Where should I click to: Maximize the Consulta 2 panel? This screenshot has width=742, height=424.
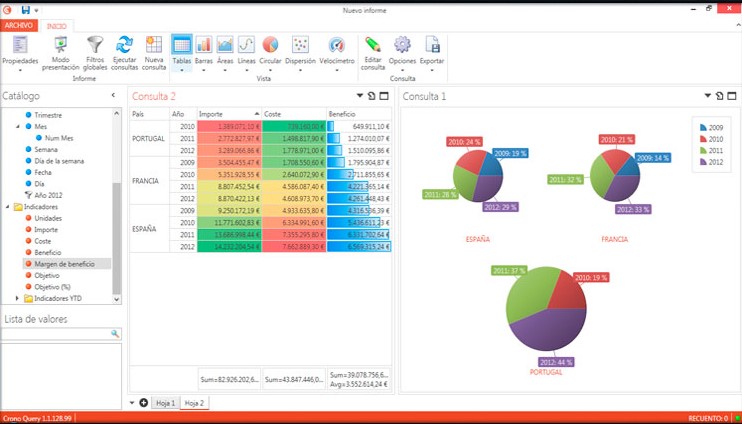(384, 96)
